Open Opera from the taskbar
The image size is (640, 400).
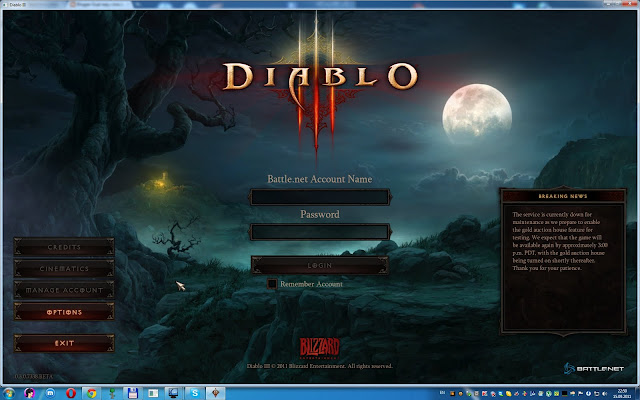(71, 393)
